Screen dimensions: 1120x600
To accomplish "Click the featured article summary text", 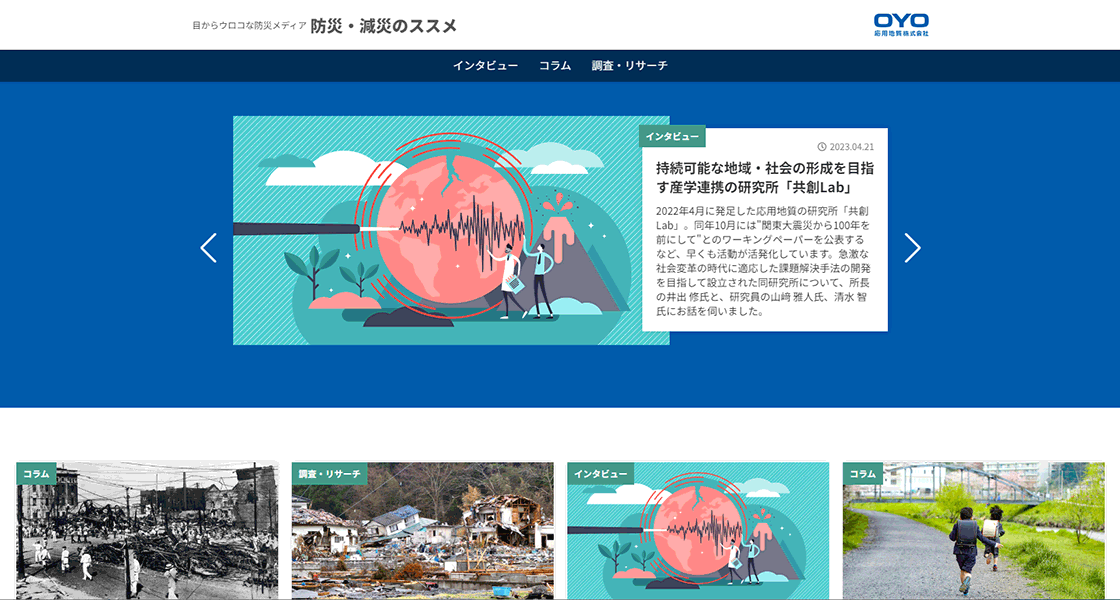I will pos(763,261).
